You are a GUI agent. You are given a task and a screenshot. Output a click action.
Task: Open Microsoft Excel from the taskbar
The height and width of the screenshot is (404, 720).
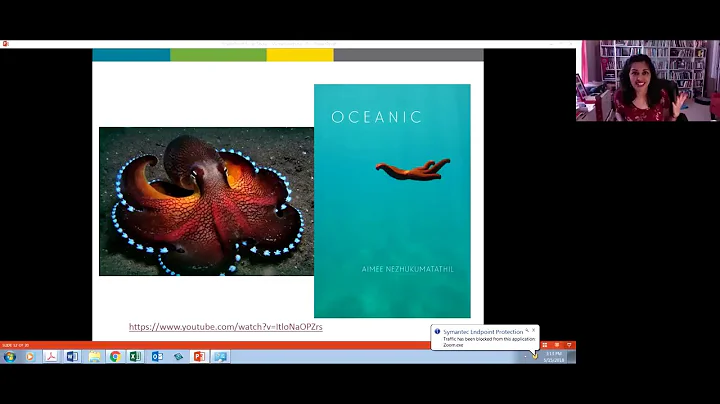[x=135, y=357]
